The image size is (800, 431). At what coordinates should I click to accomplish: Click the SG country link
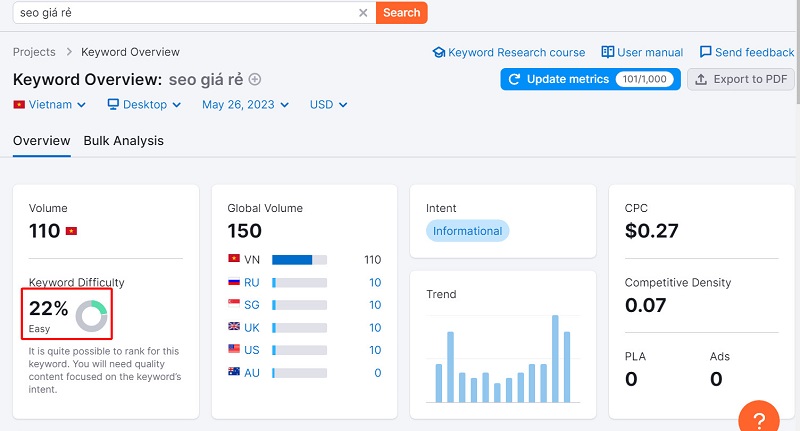point(252,305)
